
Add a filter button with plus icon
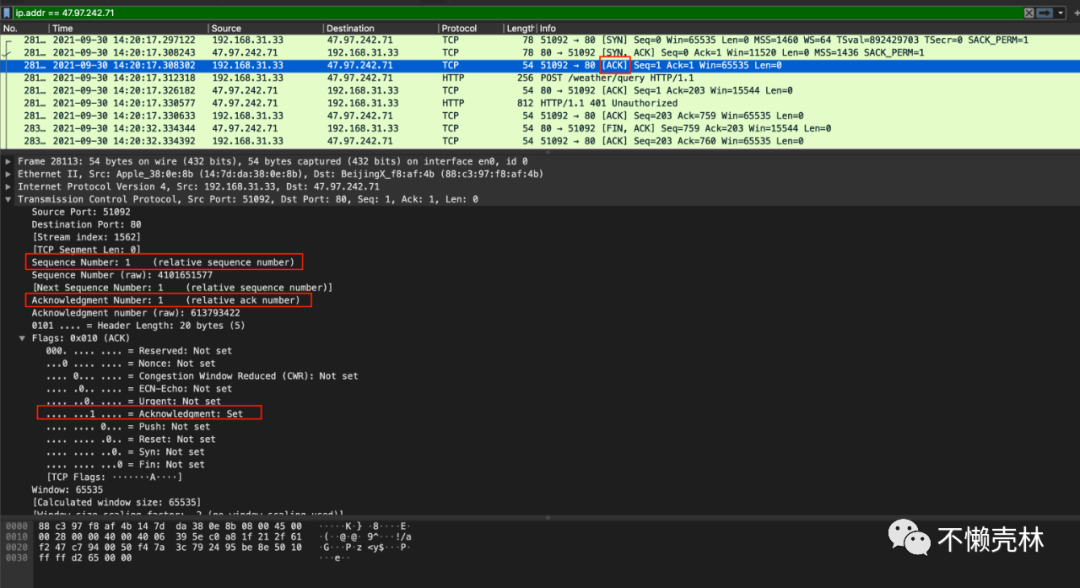[1076, 12]
